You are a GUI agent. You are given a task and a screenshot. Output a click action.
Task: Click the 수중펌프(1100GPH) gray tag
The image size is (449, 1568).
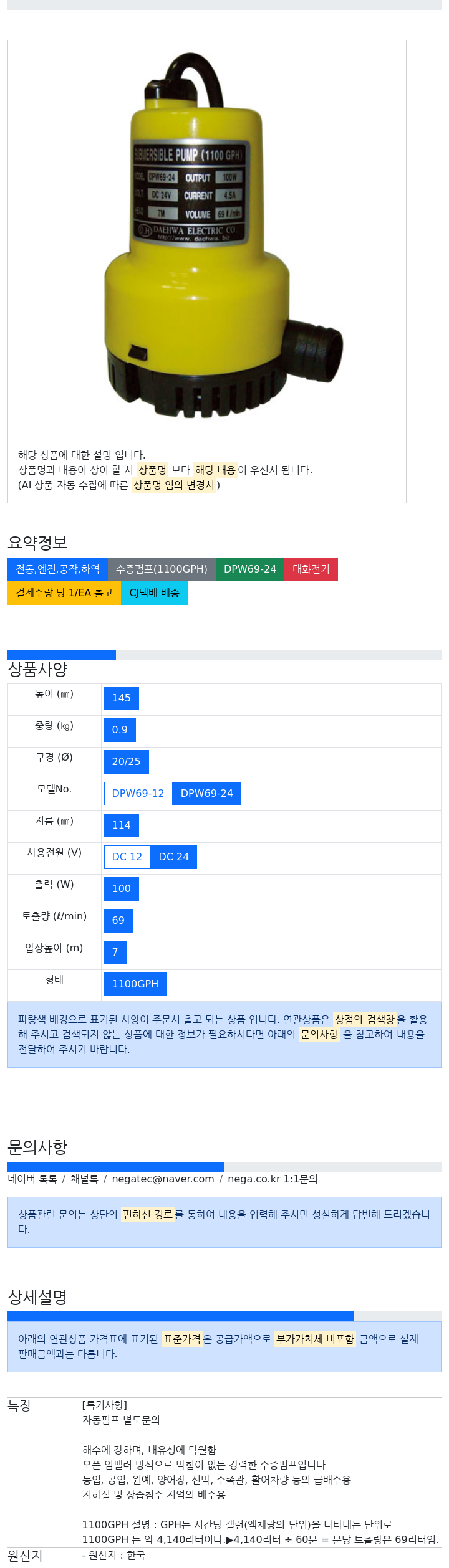click(x=162, y=569)
